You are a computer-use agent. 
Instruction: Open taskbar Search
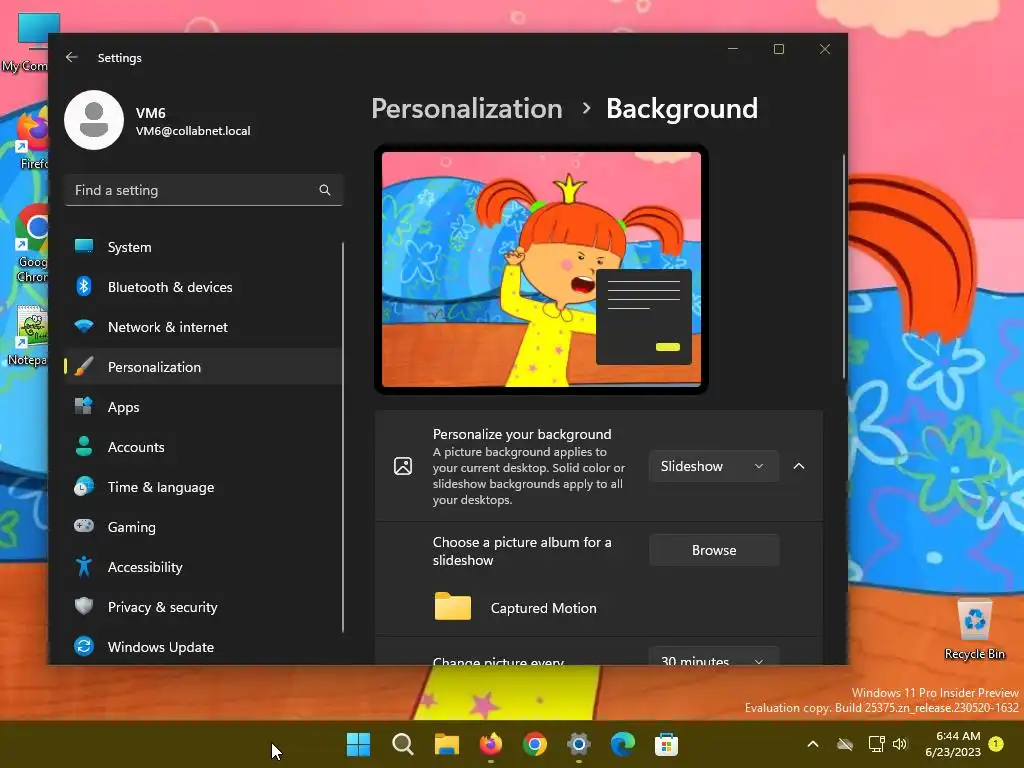tap(402, 744)
